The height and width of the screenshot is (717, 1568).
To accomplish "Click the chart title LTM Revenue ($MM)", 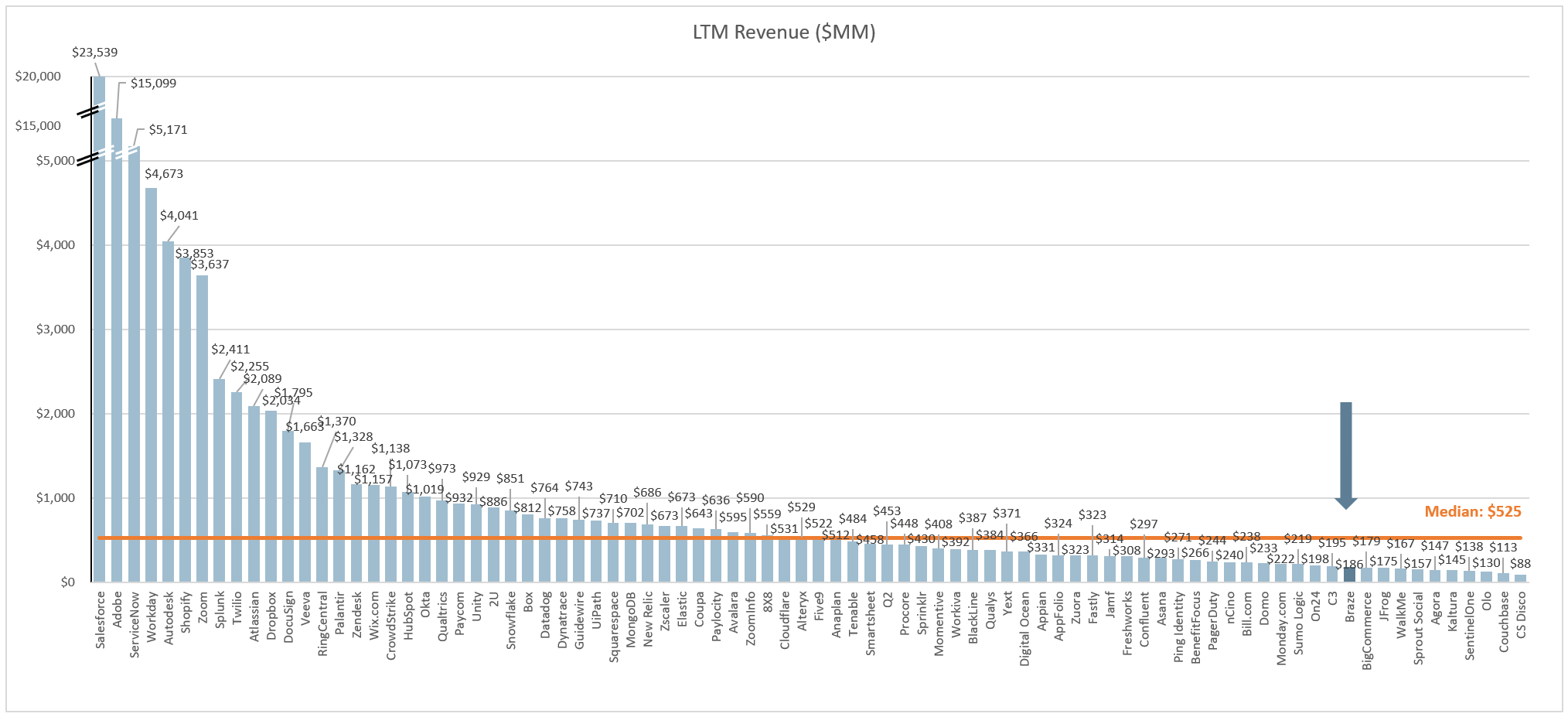I will (x=784, y=32).
